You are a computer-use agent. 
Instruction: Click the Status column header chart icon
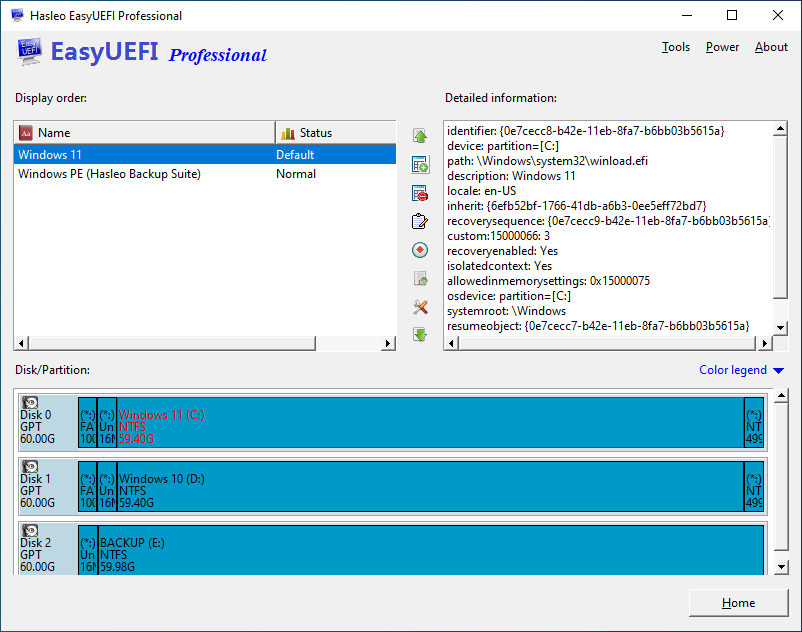coord(288,133)
